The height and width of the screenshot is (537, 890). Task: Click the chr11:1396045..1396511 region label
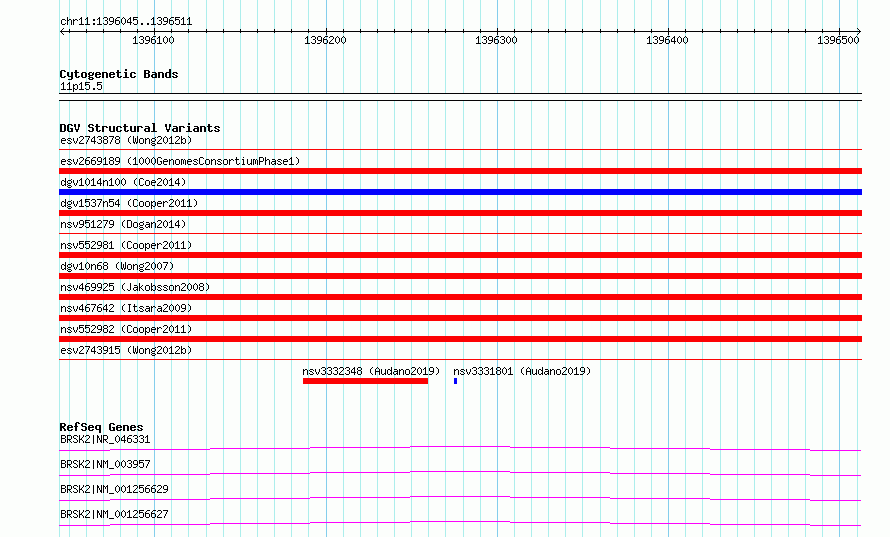(x=126, y=22)
